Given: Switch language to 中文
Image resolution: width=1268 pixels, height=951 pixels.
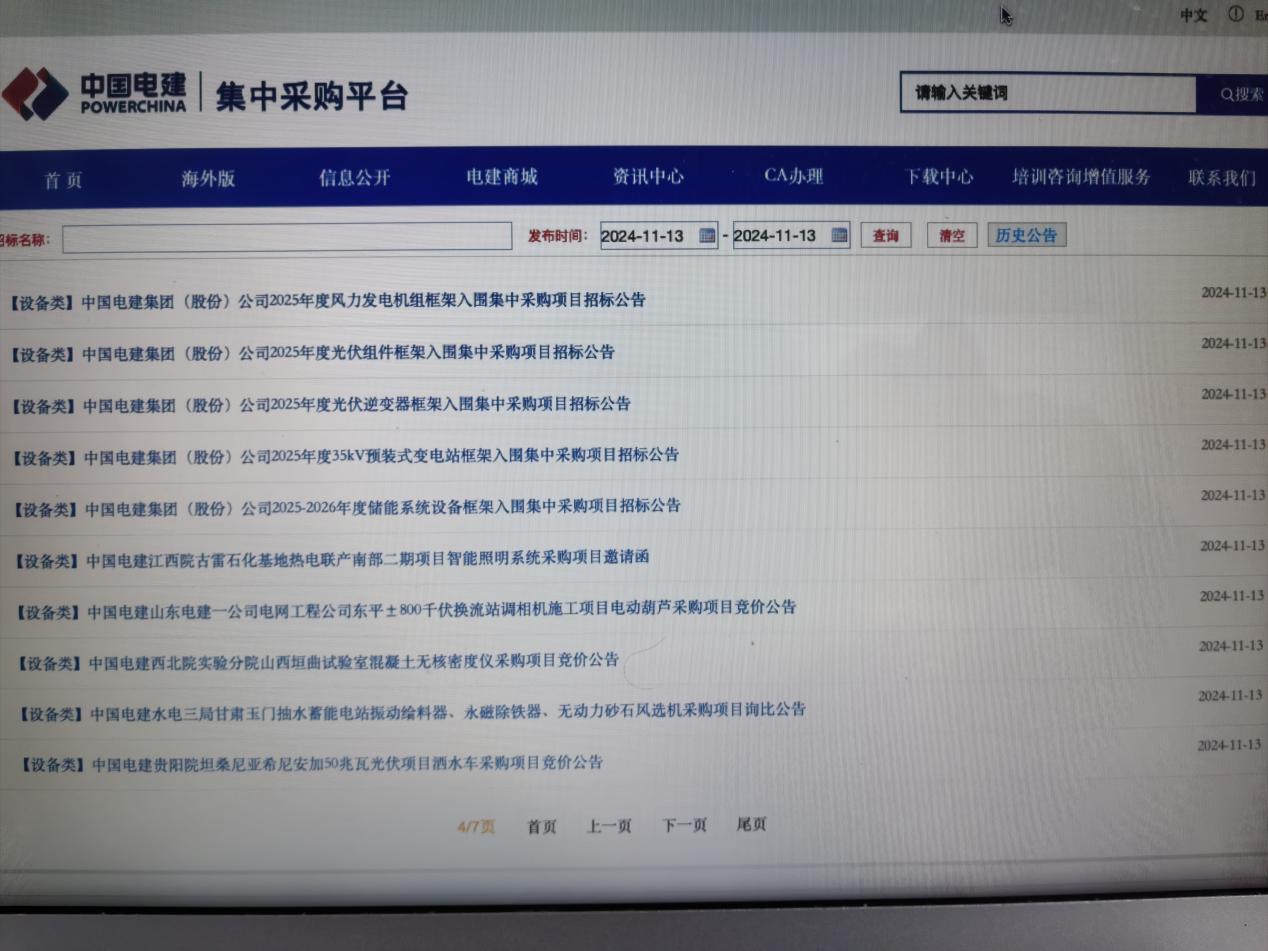Looking at the screenshot, I should pyautogui.click(x=1193, y=15).
